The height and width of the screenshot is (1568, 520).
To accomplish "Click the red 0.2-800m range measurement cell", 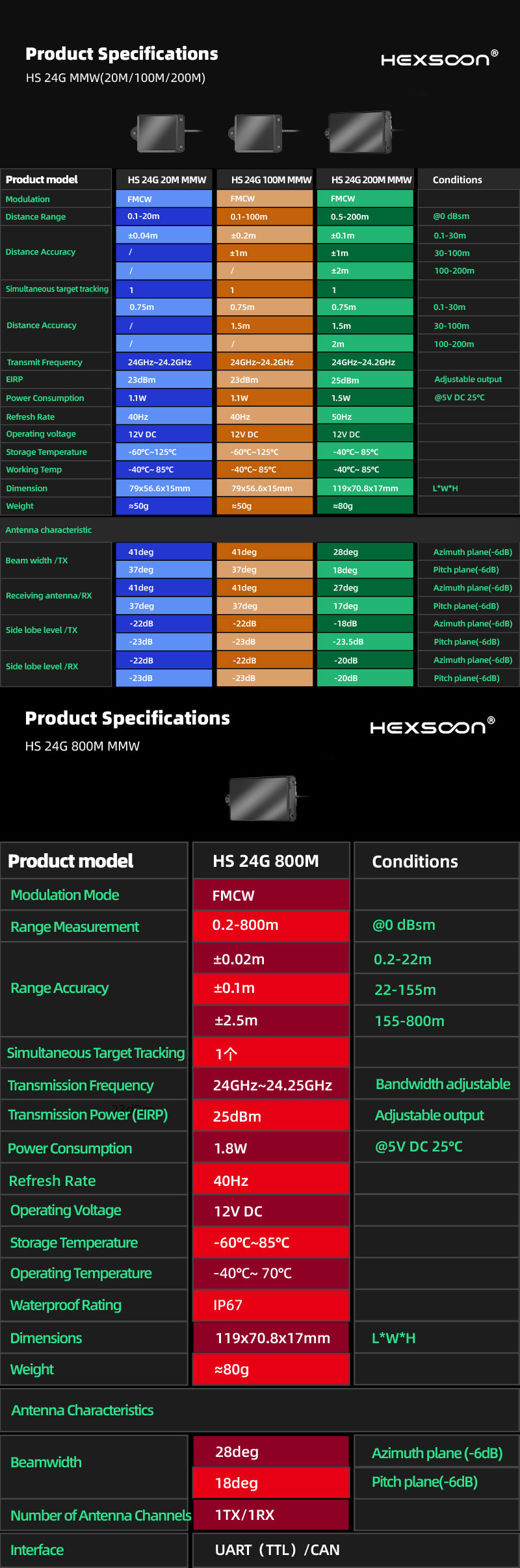I will [270, 925].
